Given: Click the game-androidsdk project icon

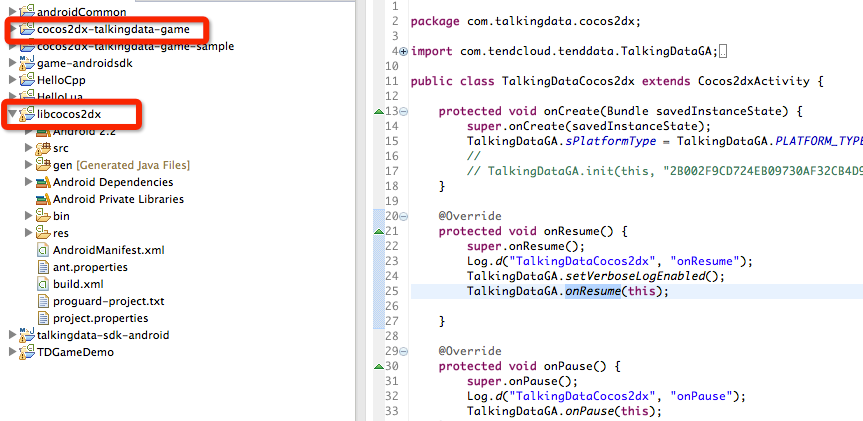Looking at the screenshot, I should (x=27, y=63).
